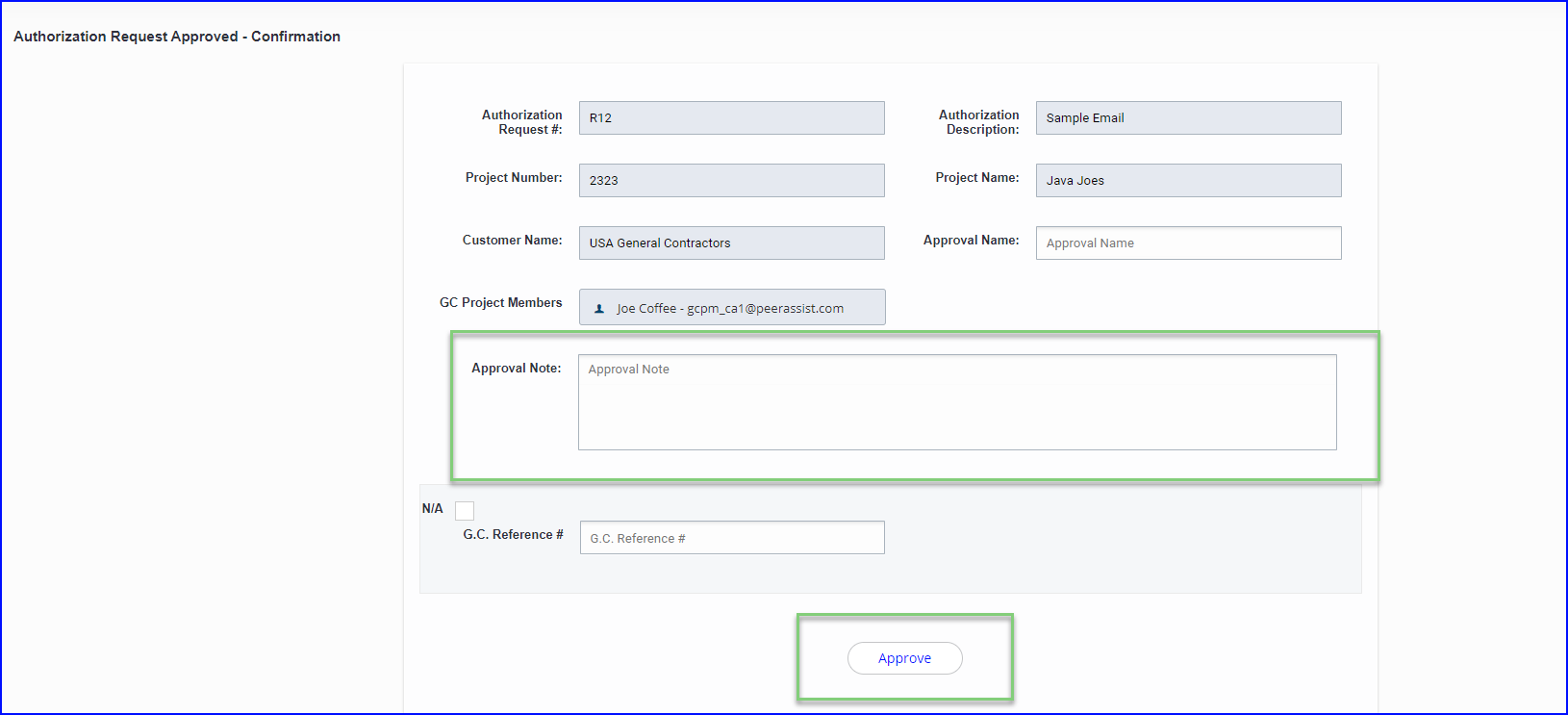Click the 'Project Name:' label
The image size is (1568, 715).
pos(976,177)
